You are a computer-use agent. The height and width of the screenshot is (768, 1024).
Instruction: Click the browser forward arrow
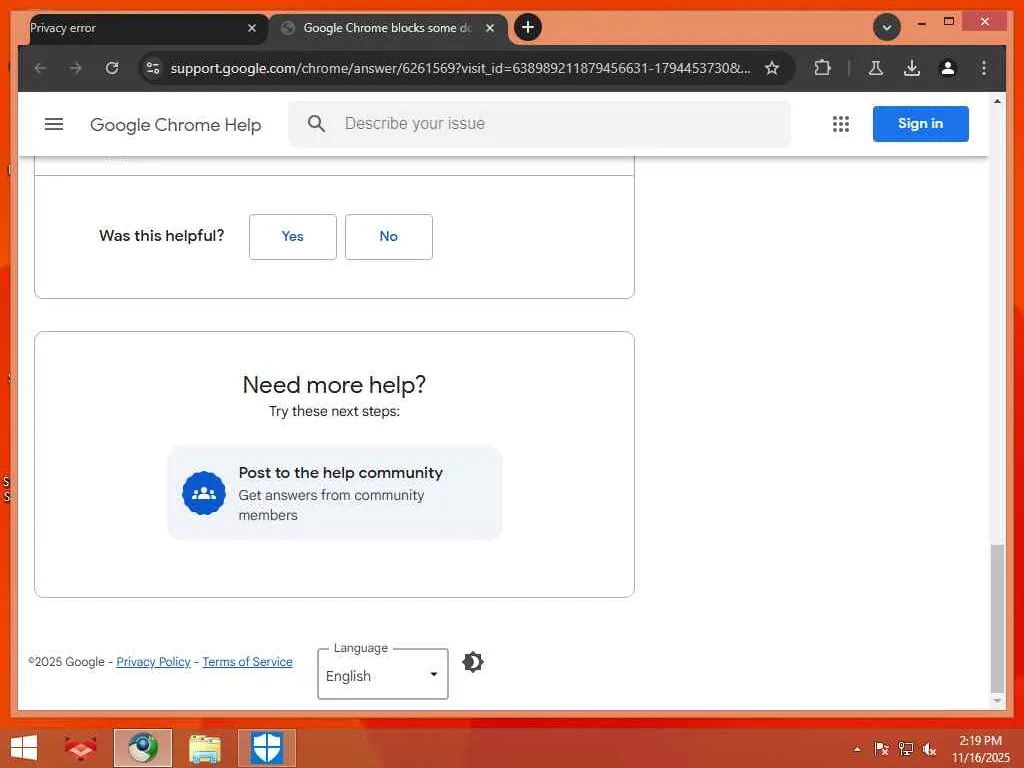[x=76, y=68]
